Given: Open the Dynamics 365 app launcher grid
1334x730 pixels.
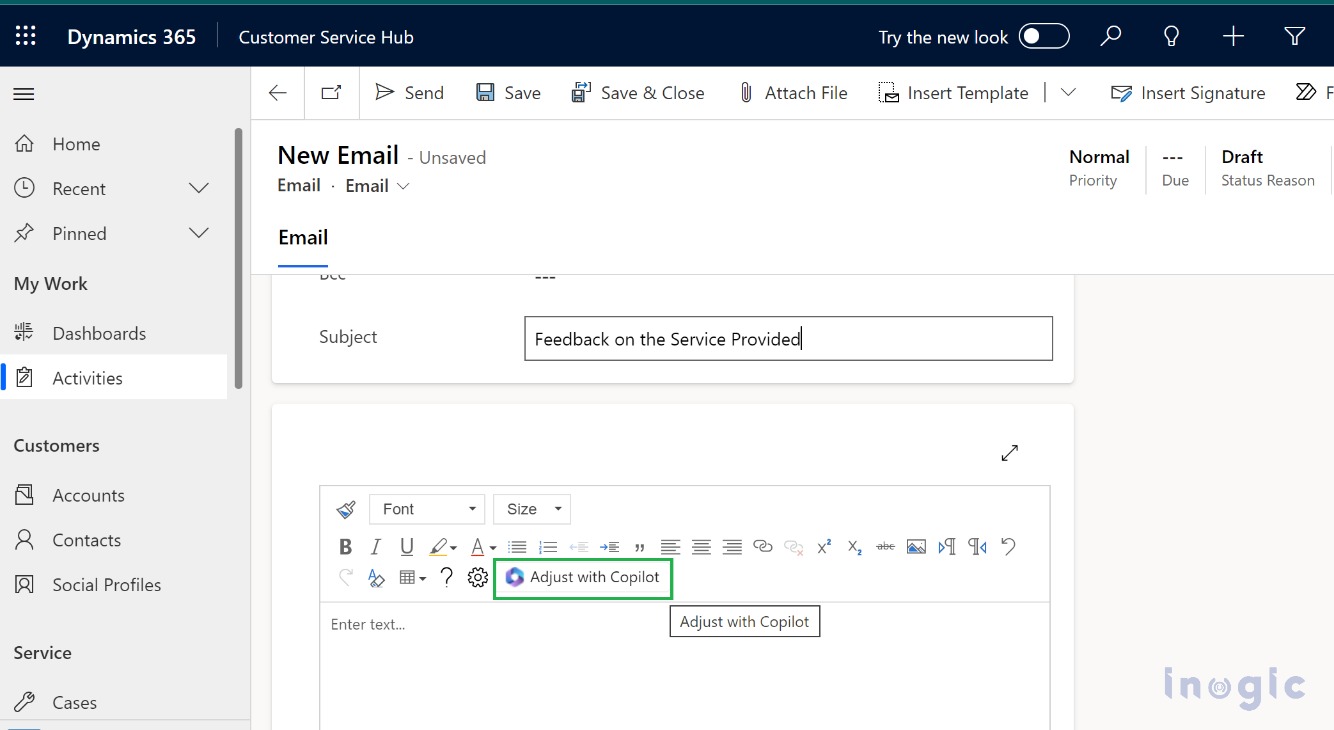Looking at the screenshot, I should [x=26, y=37].
